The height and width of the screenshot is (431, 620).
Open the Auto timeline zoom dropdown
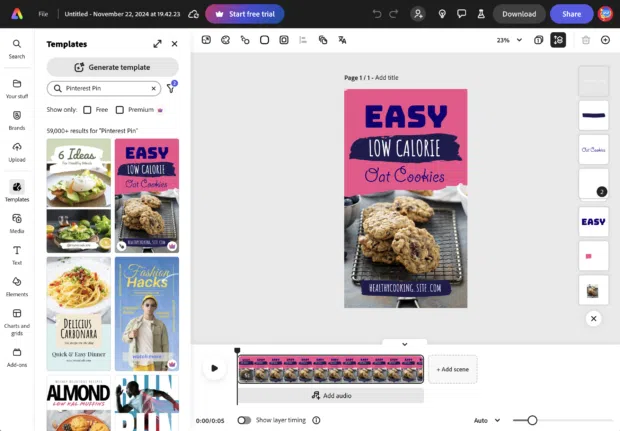[487, 420]
